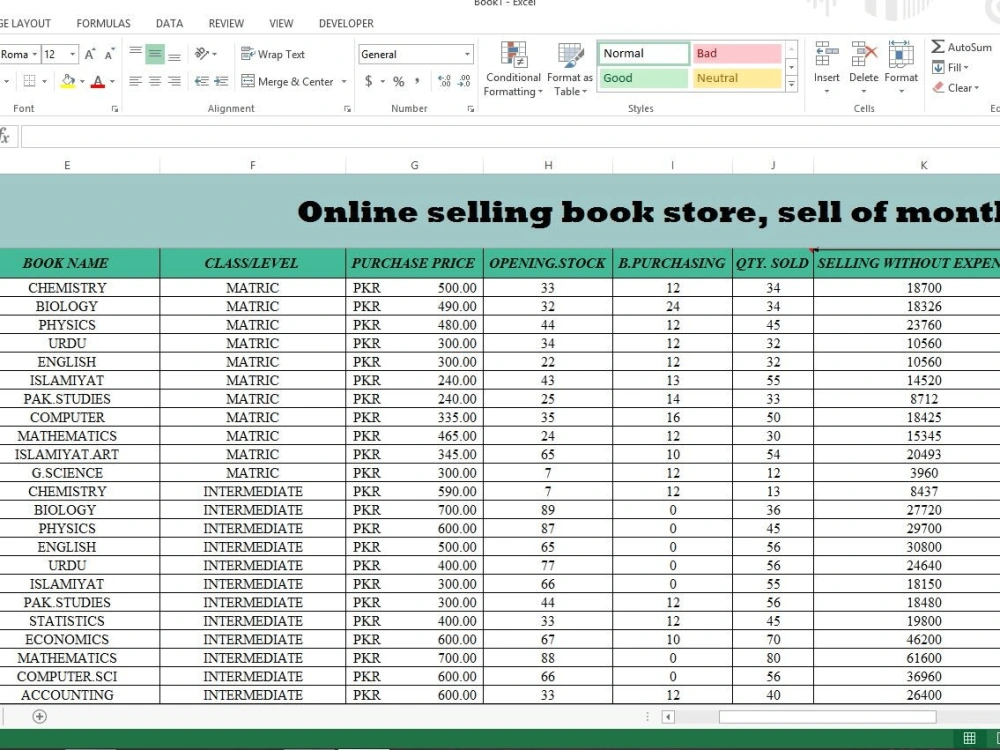Open Conditional Formatting menu
1000x750 pixels.
pos(513,70)
